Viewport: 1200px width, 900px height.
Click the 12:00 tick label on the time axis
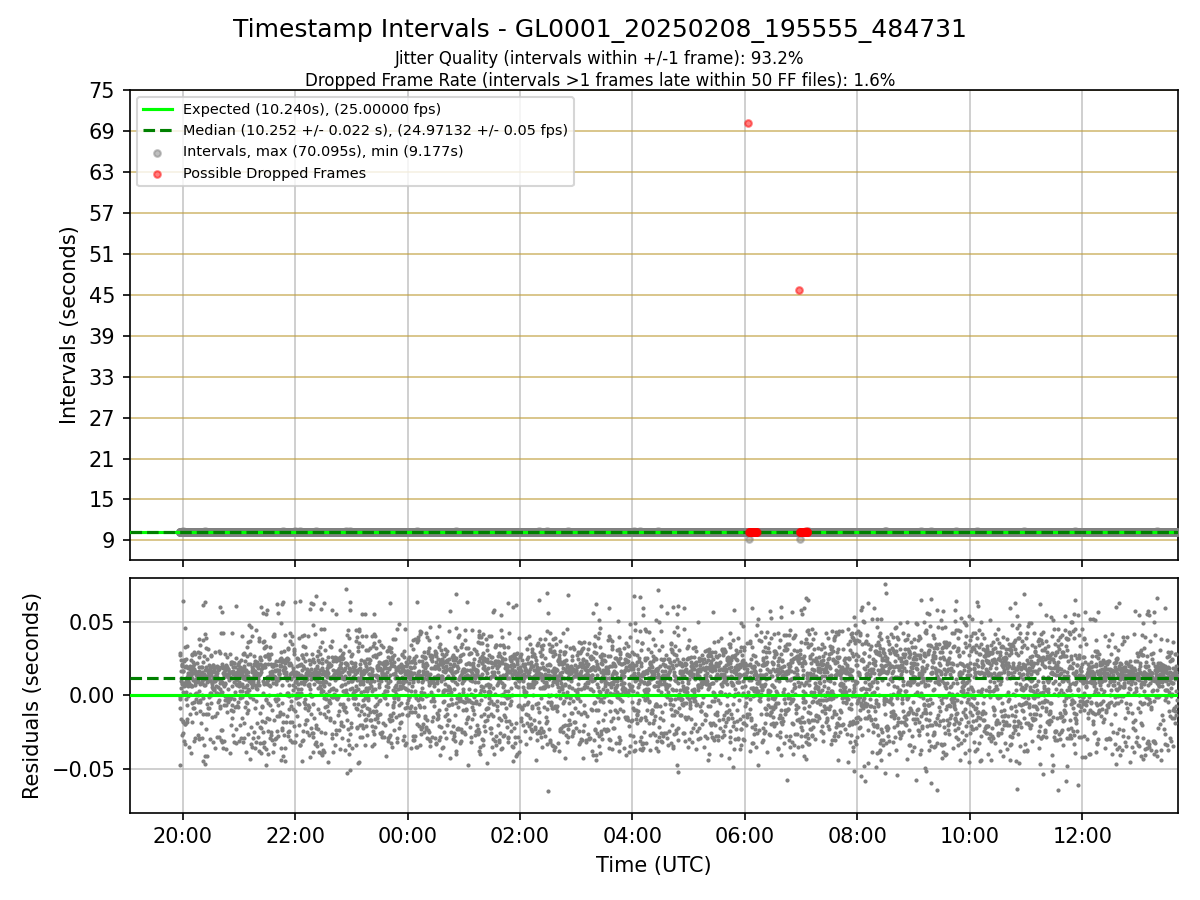pos(1082,835)
